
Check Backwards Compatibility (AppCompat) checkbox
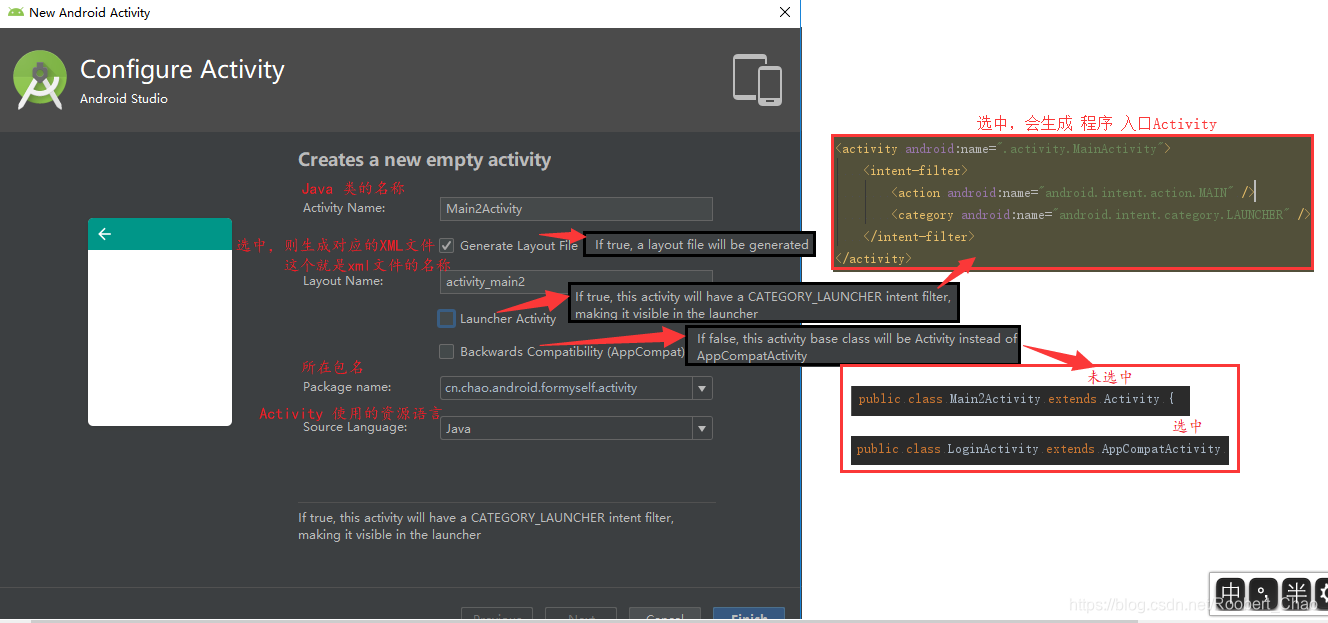pos(447,351)
